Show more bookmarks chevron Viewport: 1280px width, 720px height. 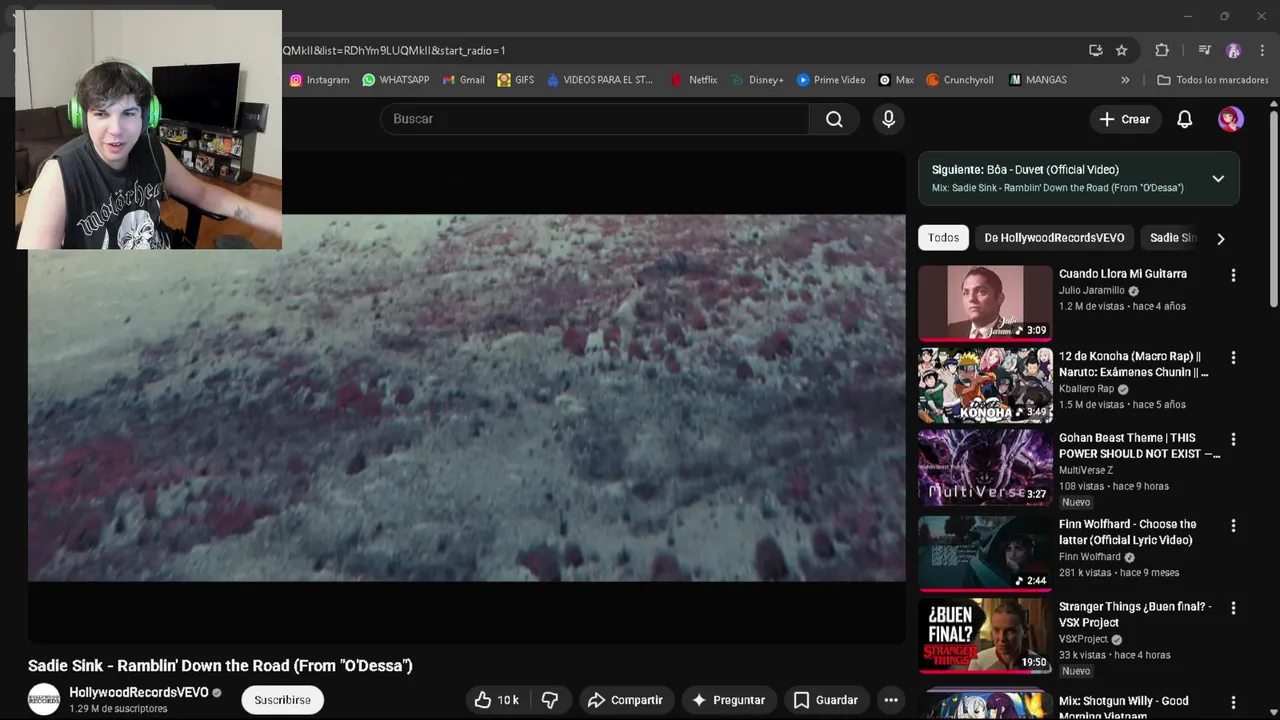coord(1125,80)
